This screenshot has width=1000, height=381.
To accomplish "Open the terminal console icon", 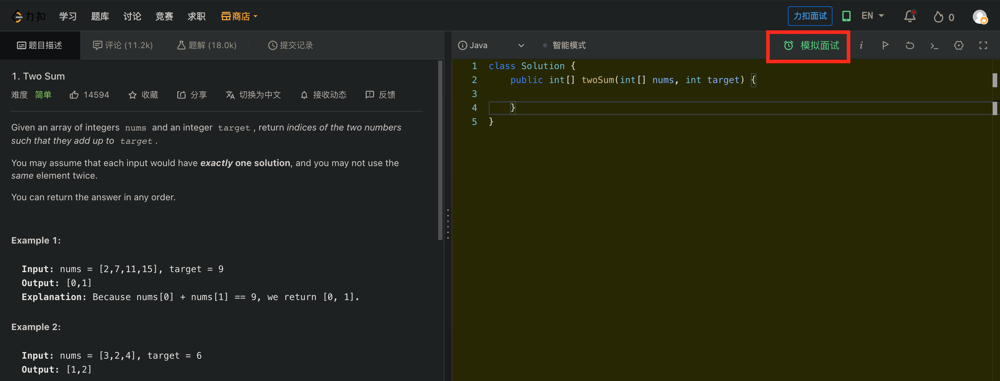I will (934, 45).
